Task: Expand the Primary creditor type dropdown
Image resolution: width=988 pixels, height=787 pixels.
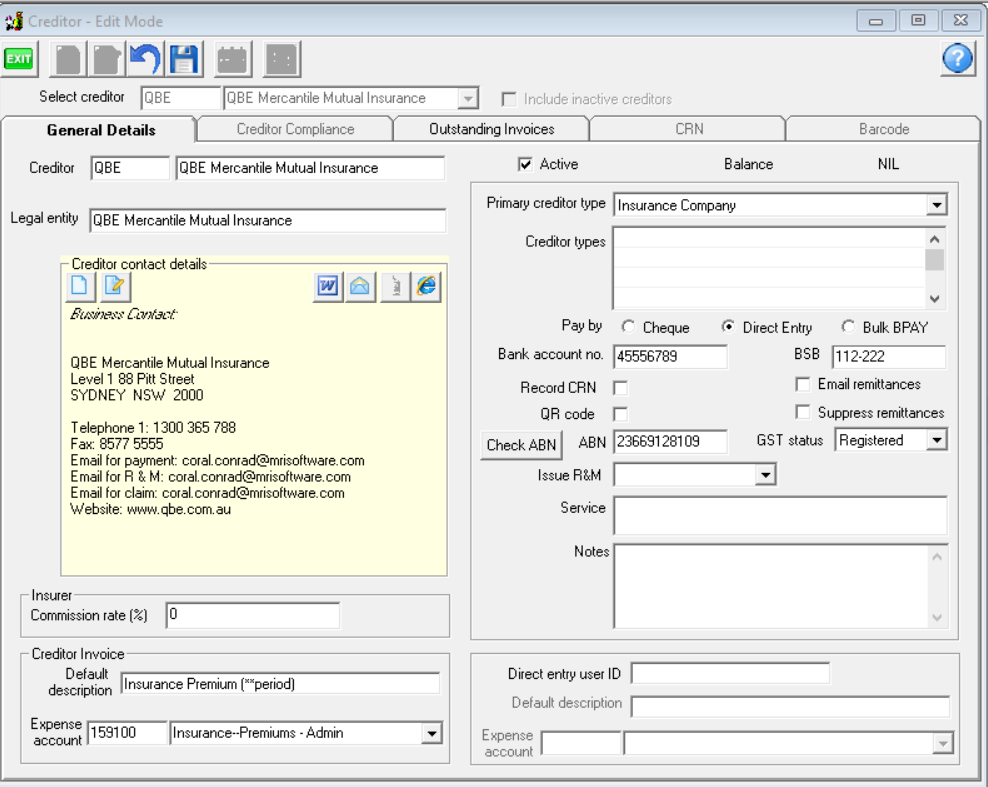Action: (x=937, y=205)
